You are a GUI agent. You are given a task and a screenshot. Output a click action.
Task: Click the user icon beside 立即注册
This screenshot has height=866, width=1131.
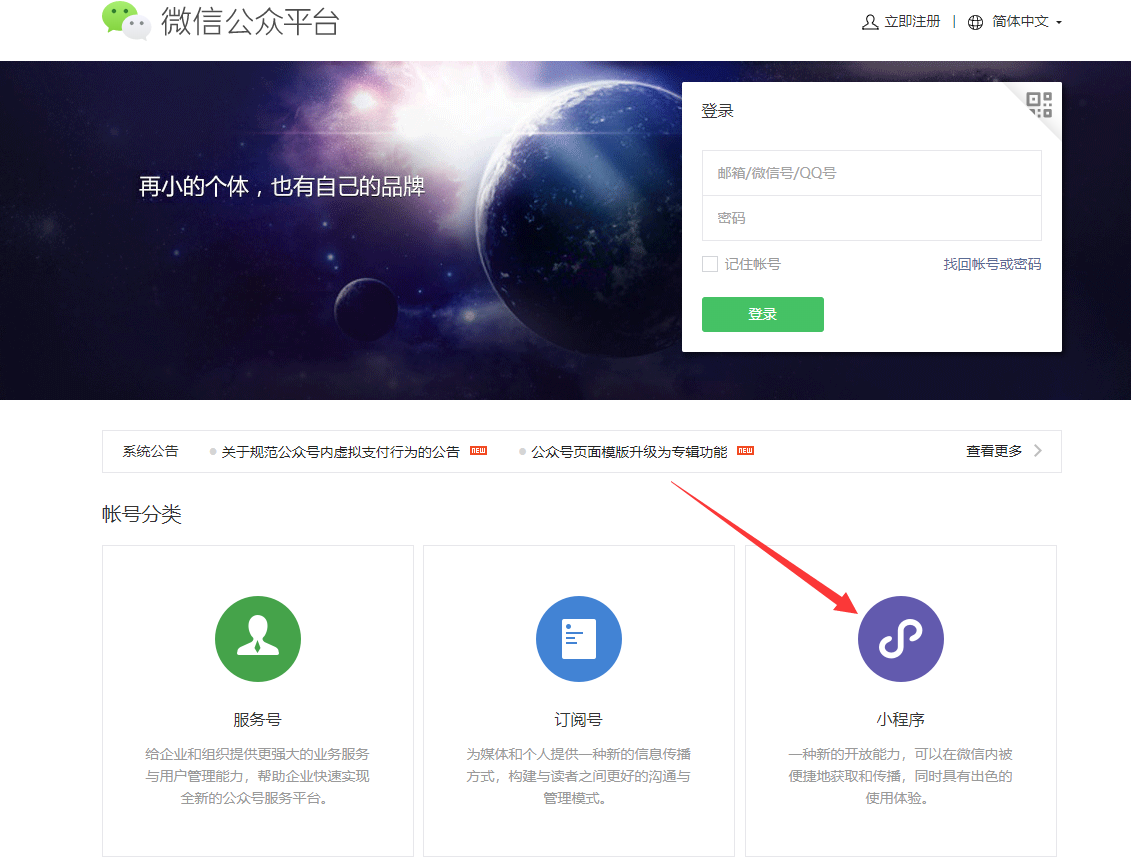pyautogui.click(x=870, y=22)
